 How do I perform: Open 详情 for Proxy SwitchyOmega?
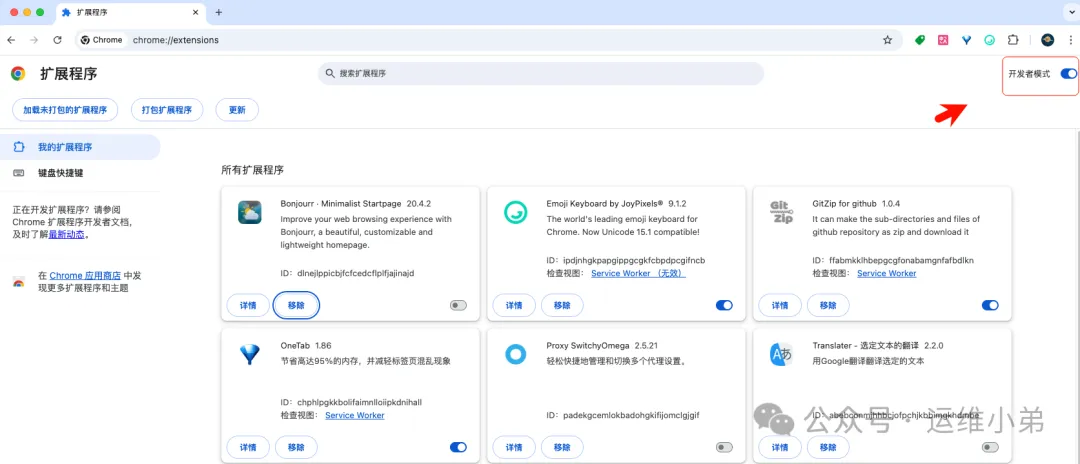514,447
